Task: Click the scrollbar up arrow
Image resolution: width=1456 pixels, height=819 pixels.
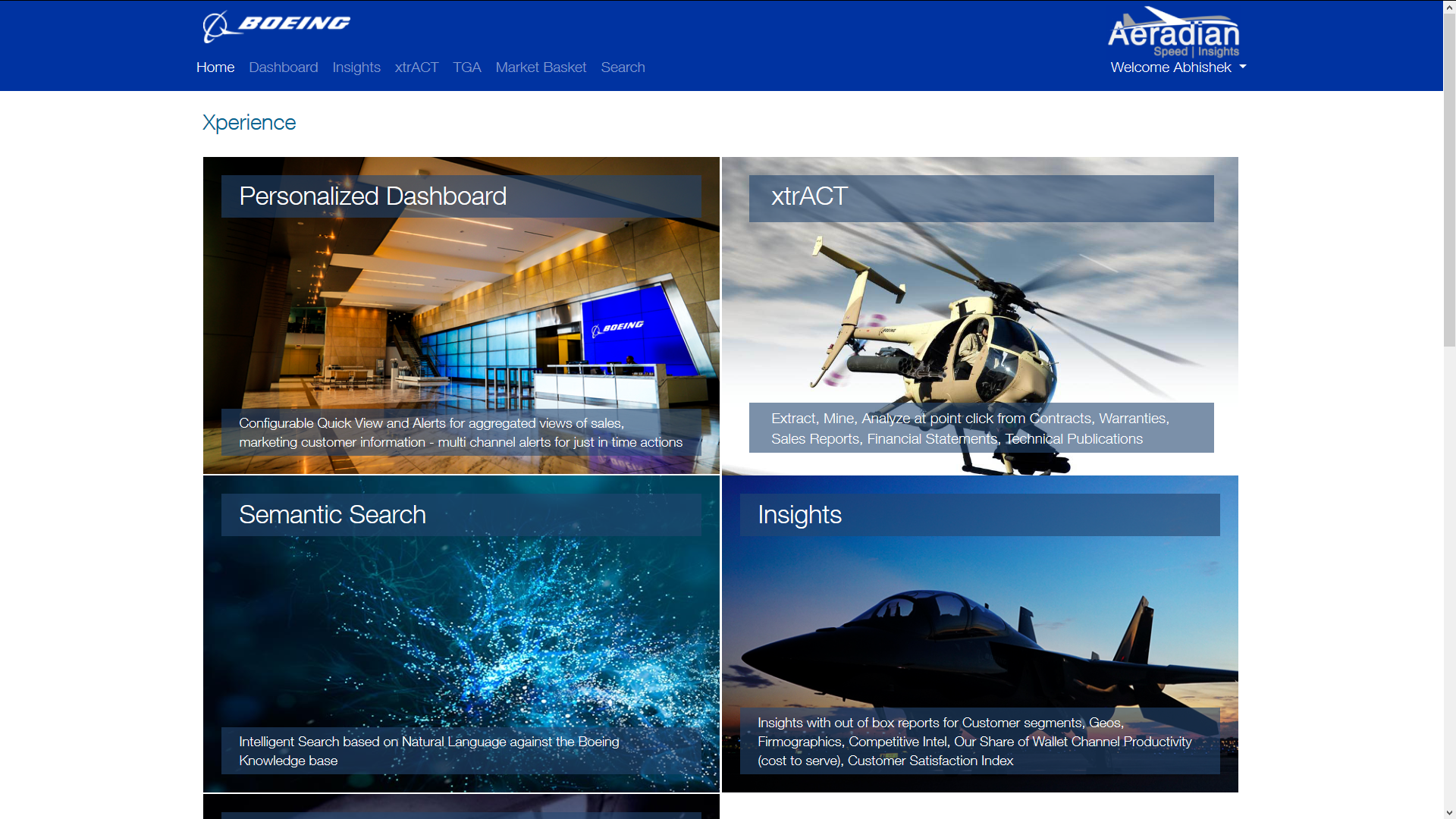Action: click(1449, 6)
